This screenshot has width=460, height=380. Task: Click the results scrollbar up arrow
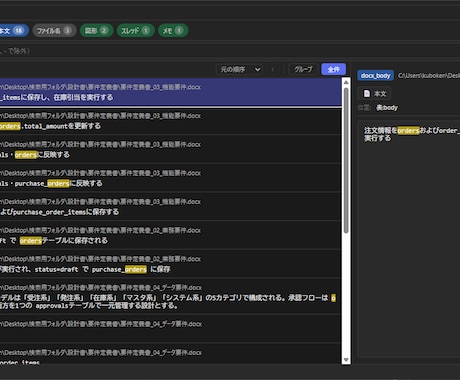[x=346, y=82]
